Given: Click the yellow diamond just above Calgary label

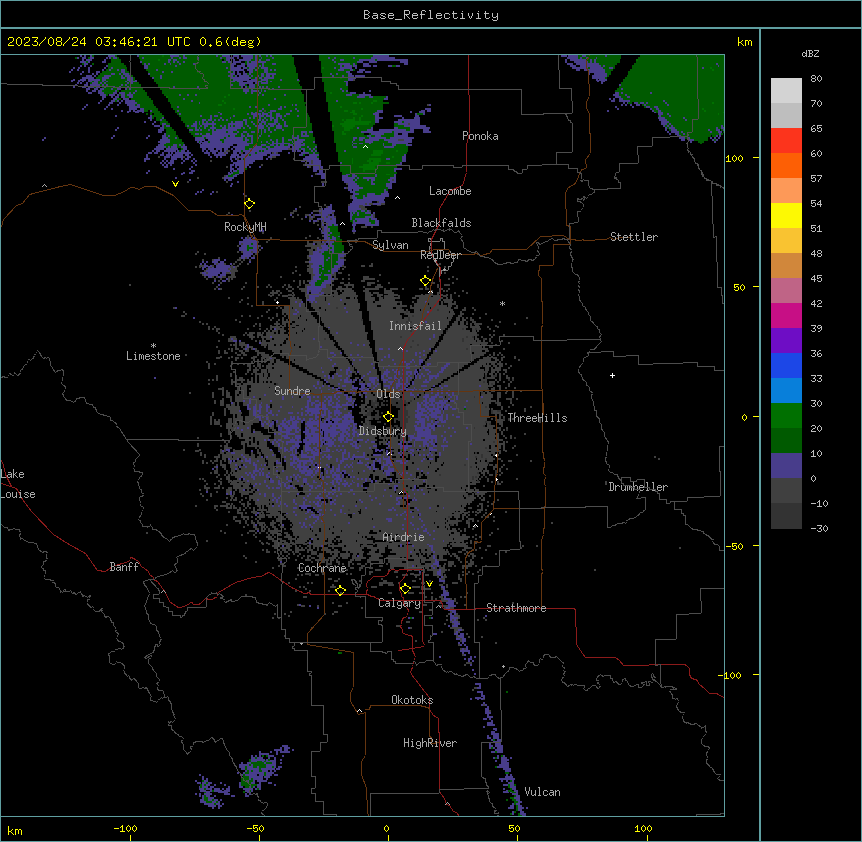Looking at the screenshot, I should coord(405,589).
